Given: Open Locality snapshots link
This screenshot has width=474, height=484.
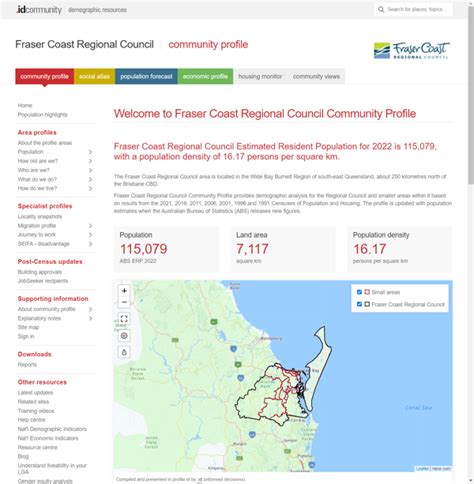Looking at the screenshot, I should [x=40, y=217].
